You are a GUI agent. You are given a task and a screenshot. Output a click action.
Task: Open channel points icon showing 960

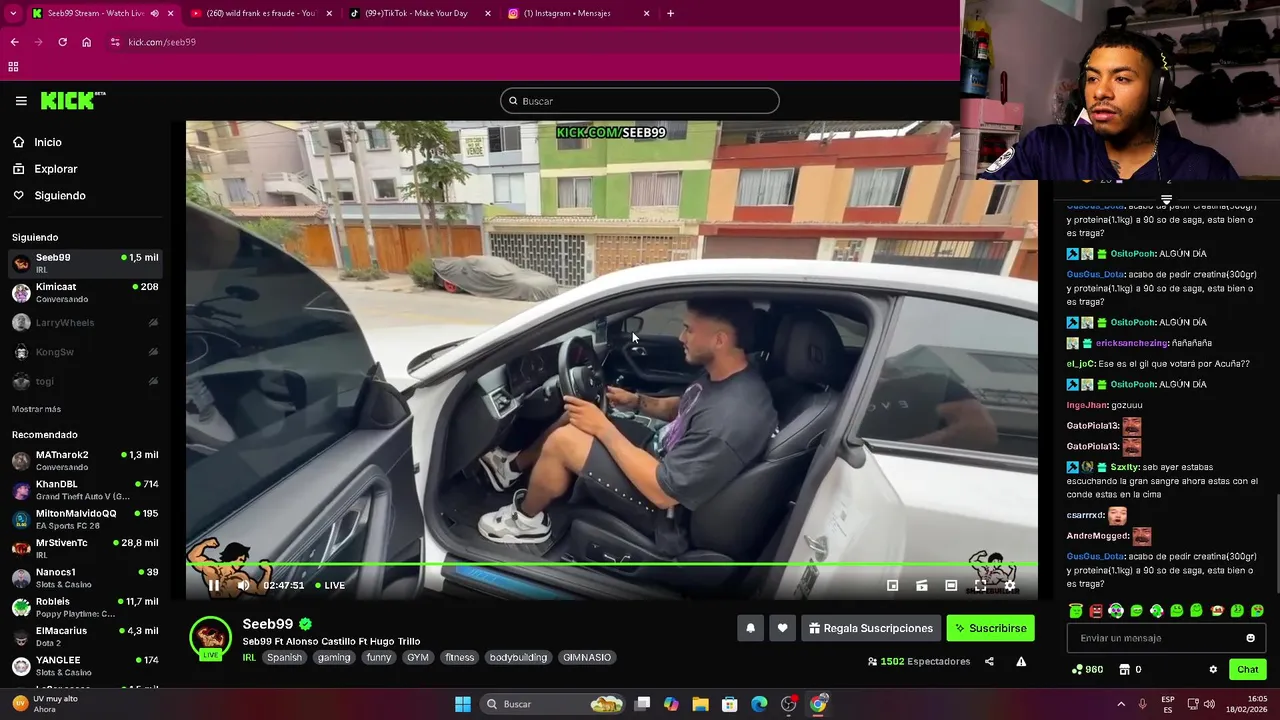pyautogui.click(x=1087, y=670)
